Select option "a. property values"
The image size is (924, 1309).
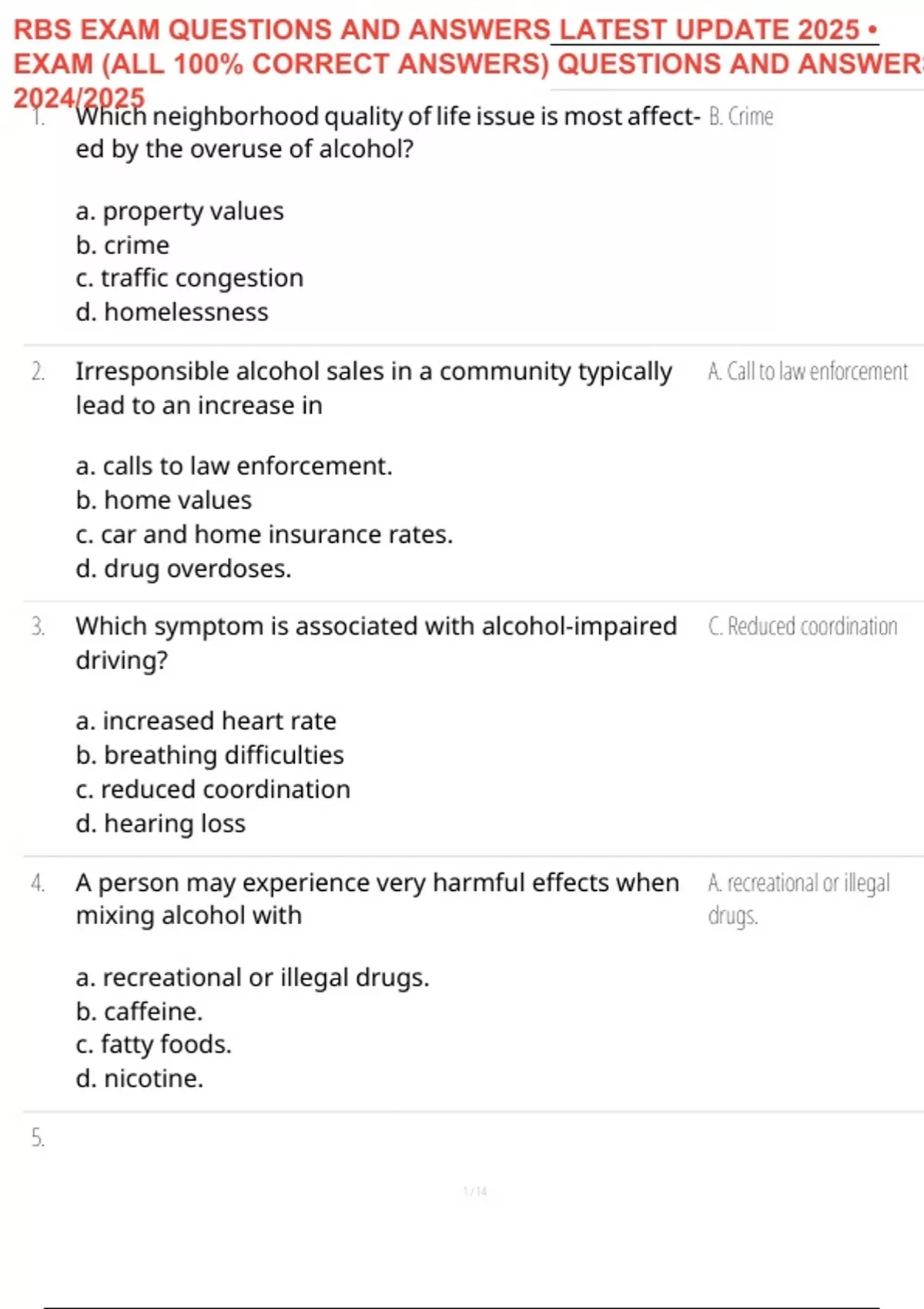click(x=179, y=211)
